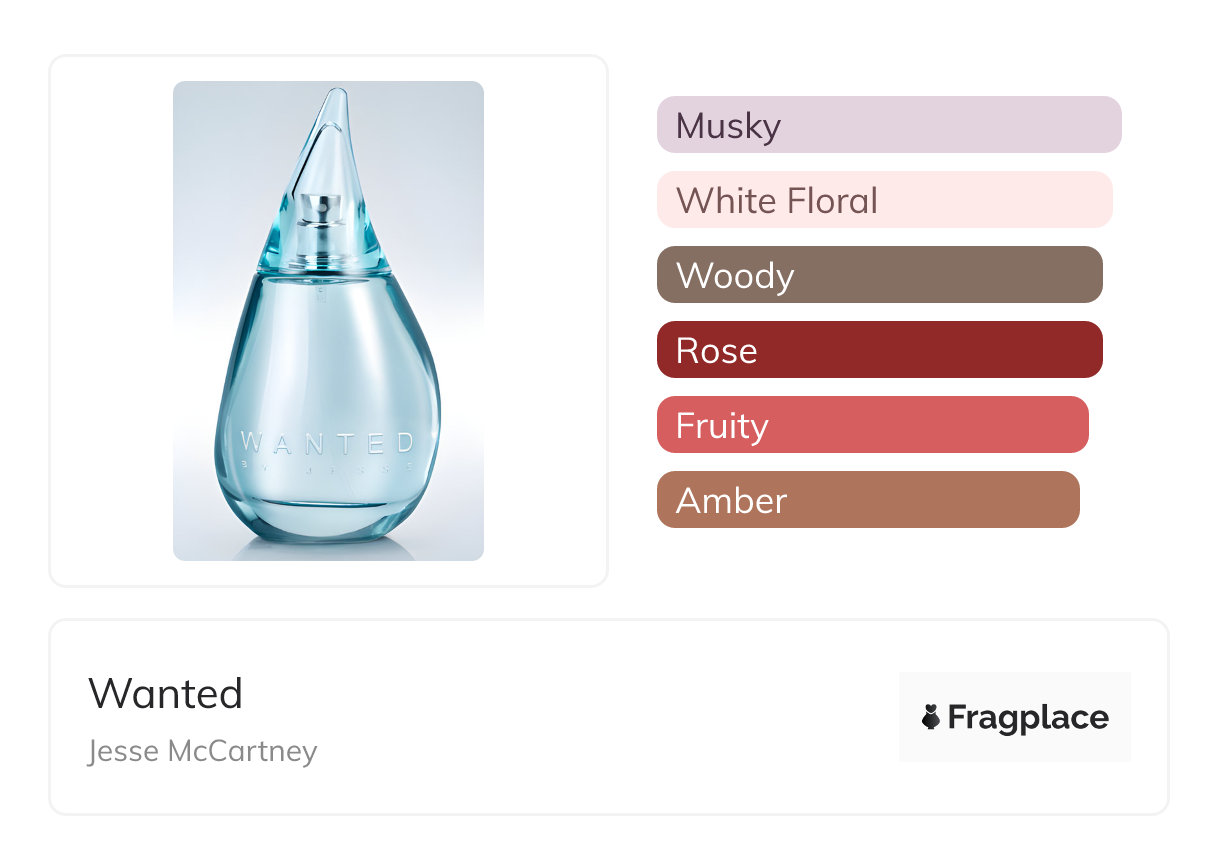Click the silver spray atomizer on the bottle

pyautogui.click(x=327, y=217)
